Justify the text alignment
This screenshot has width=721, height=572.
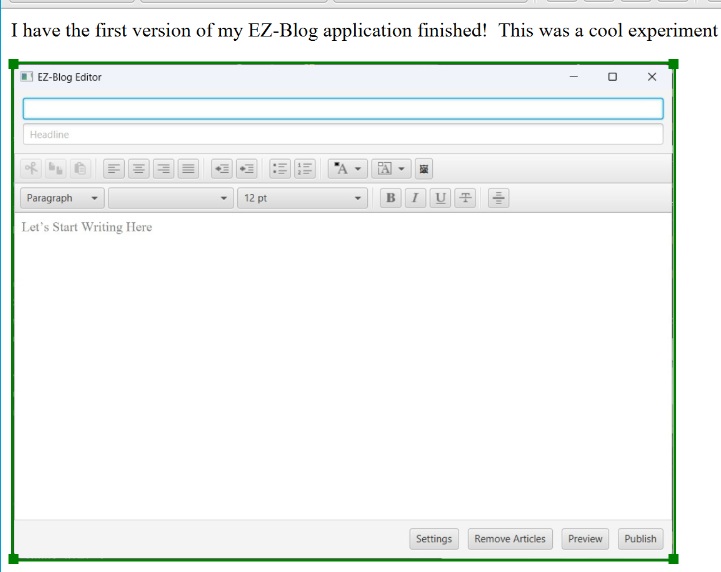(x=188, y=169)
